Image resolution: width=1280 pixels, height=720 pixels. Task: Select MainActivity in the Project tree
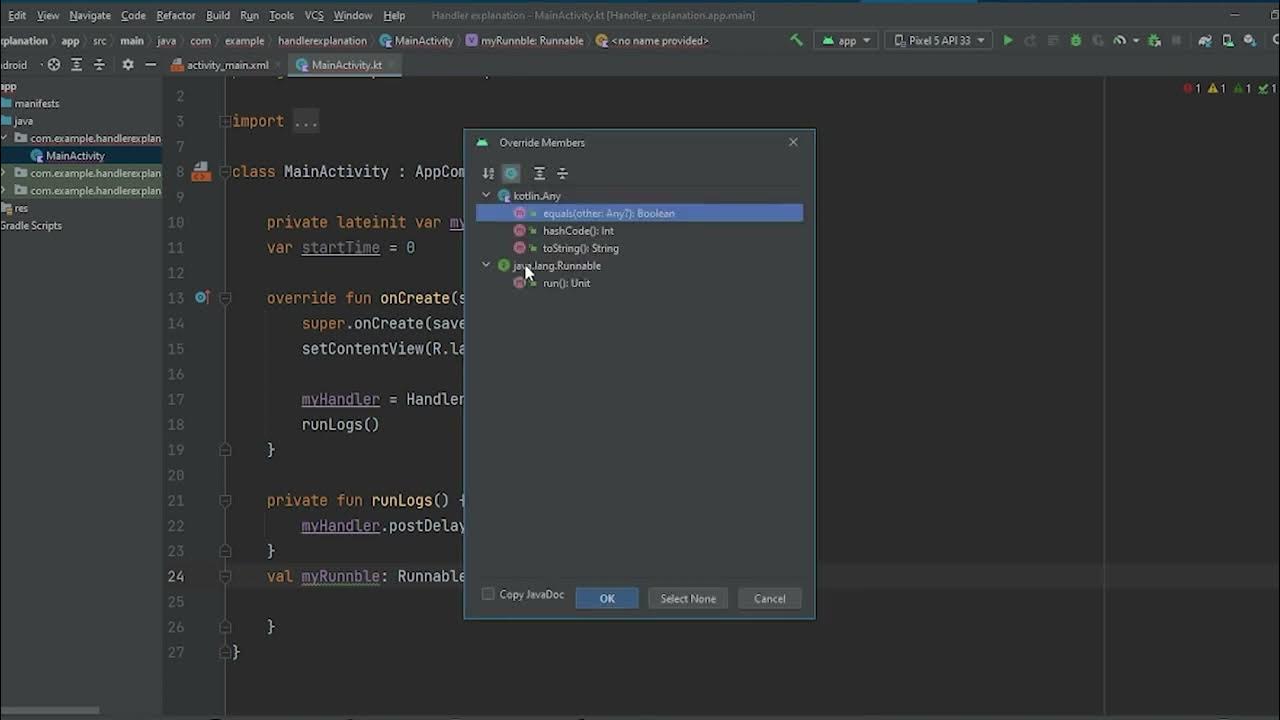(75, 156)
